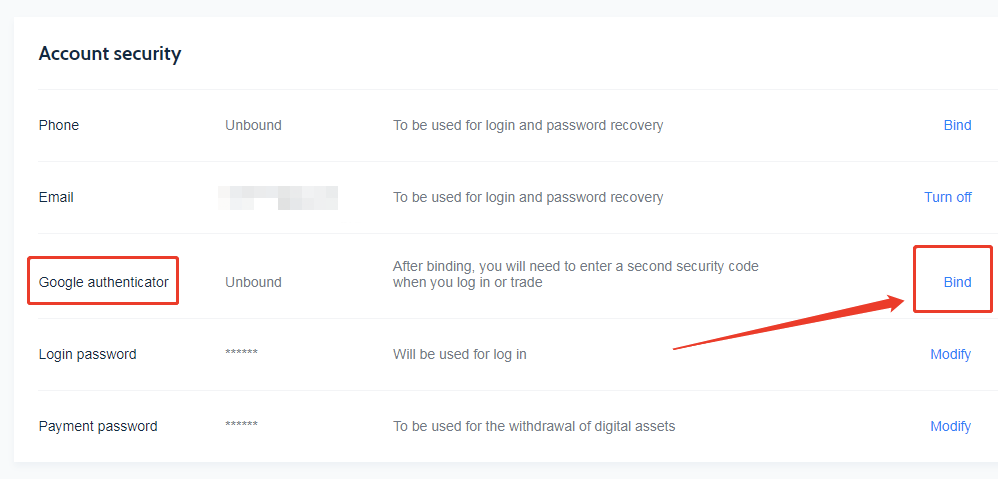
Task: Click Unbound status in Phone row
Action: [x=253, y=125]
